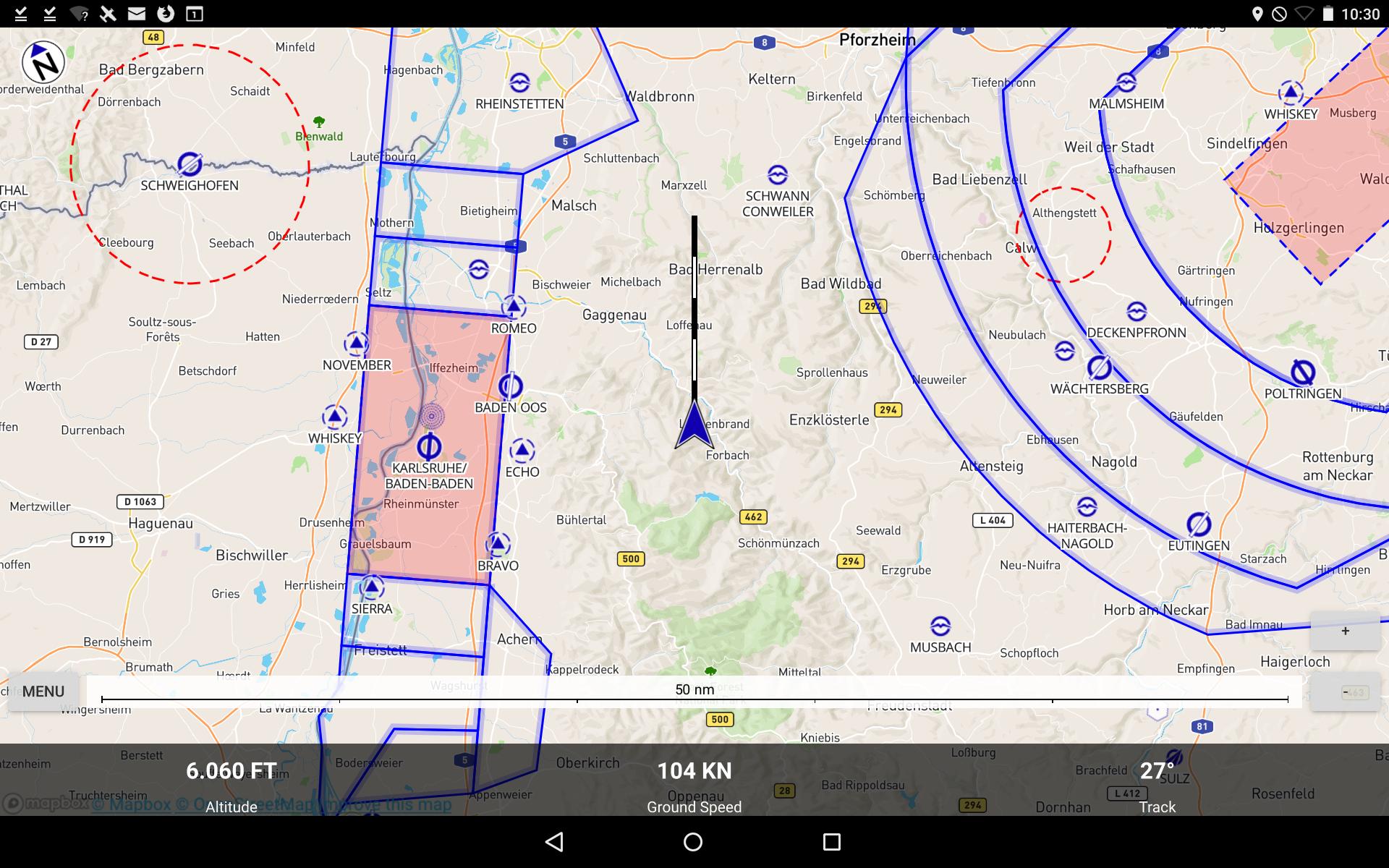This screenshot has width=1389, height=868.
Task: Tap the Bienwald park tree icon
Action: (319, 122)
